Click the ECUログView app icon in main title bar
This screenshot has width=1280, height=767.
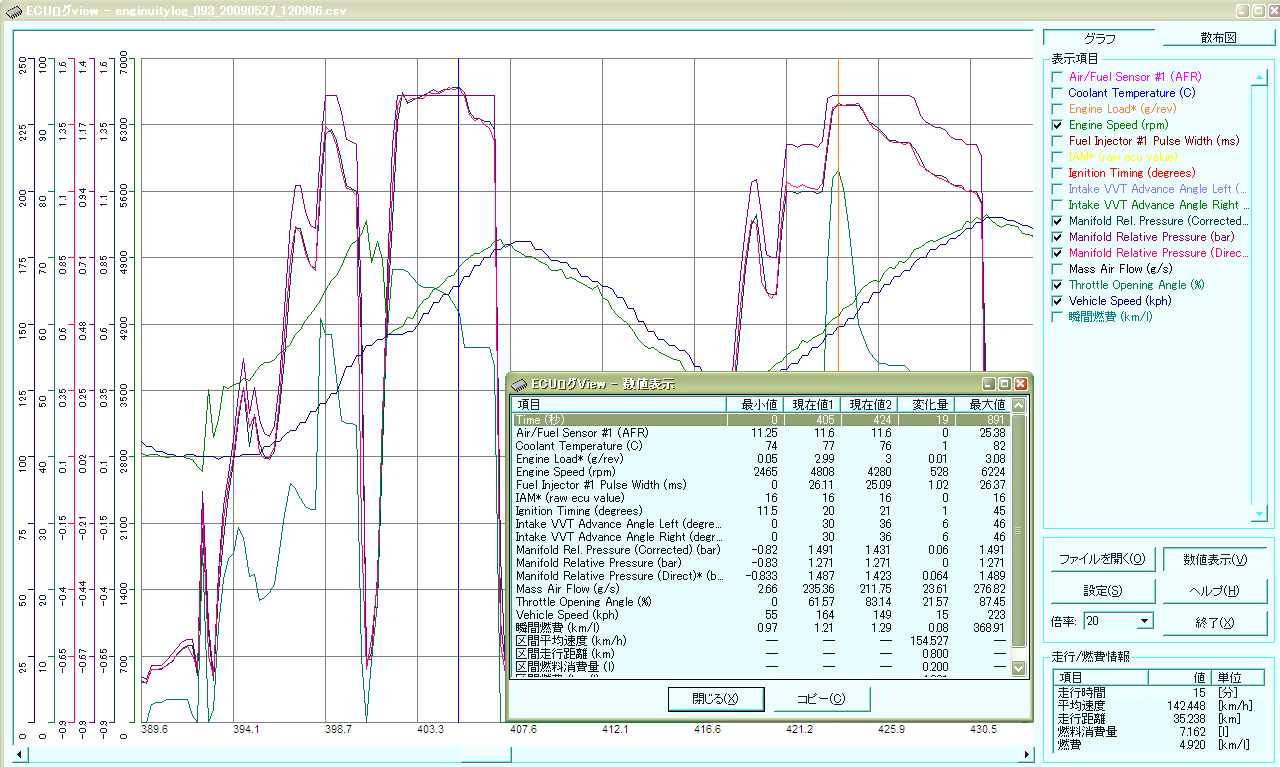coord(13,11)
